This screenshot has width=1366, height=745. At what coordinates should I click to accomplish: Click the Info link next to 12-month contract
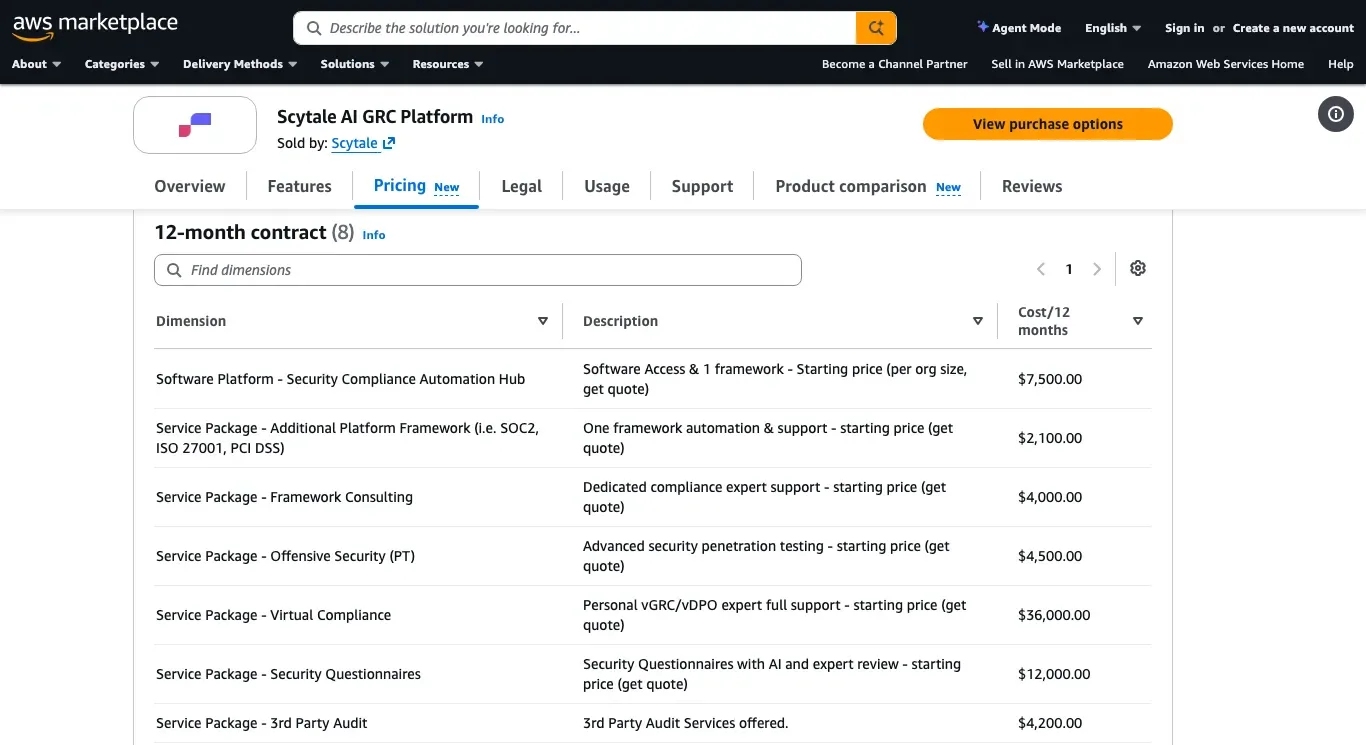[x=374, y=235]
